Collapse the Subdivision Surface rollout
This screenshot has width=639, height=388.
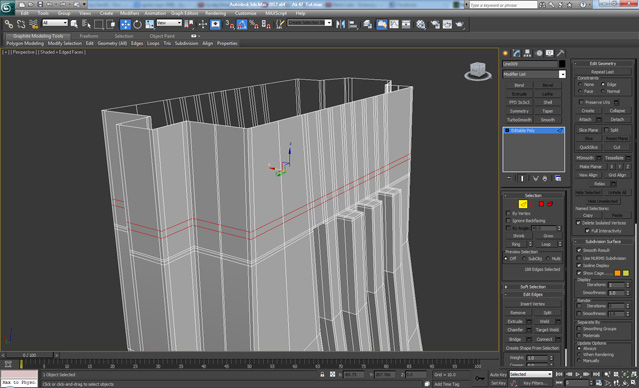tap(603, 241)
